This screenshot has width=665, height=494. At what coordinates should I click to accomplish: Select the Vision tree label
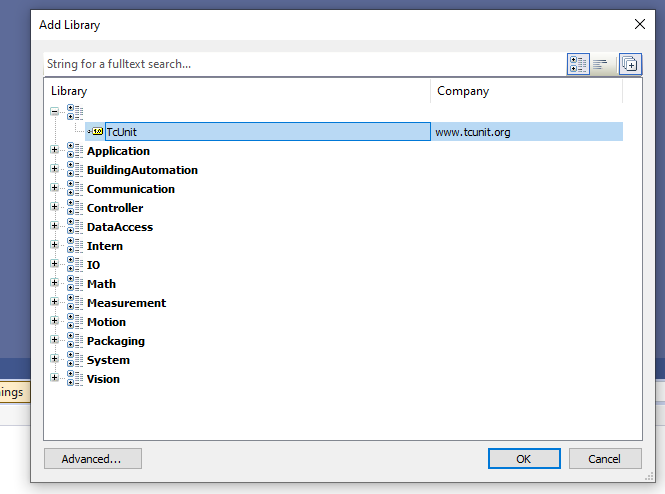[x=103, y=379]
